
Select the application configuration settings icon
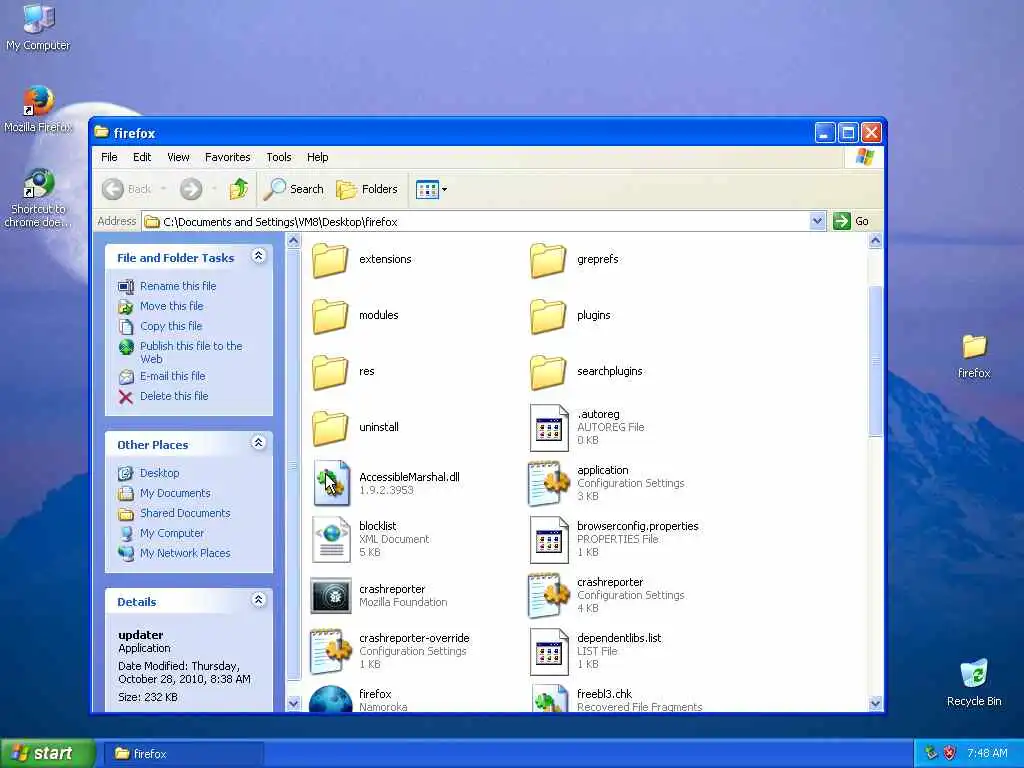[x=549, y=484]
